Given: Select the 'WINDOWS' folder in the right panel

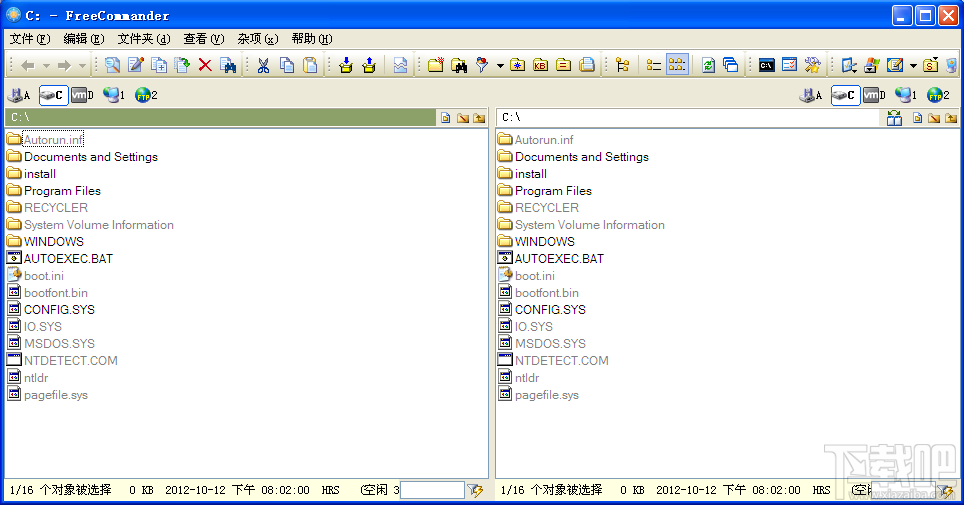Looking at the screenshot, I should click(x=545, y=242).
